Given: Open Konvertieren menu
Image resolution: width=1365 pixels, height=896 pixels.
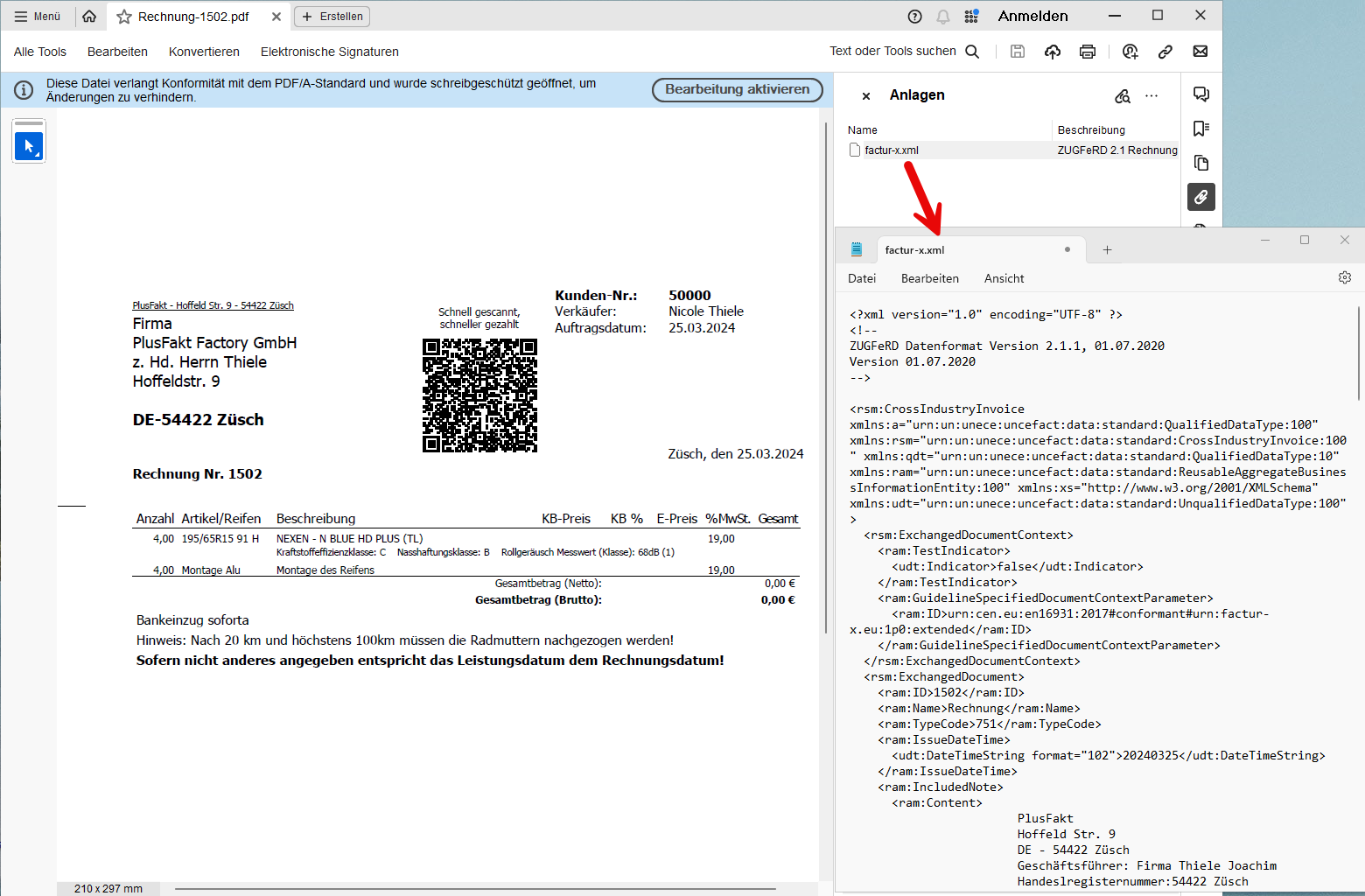Looking at the screenshot, I should tap(204, 52).
